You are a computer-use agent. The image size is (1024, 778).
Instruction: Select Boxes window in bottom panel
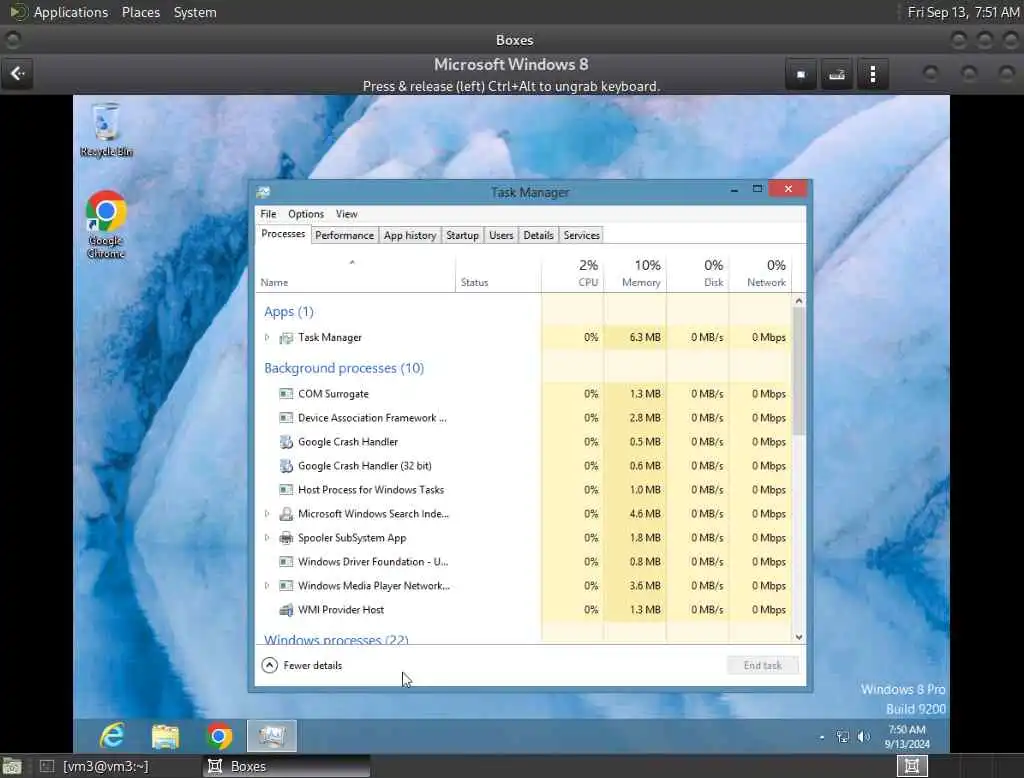pyautogui.click(x=286, y=766)
